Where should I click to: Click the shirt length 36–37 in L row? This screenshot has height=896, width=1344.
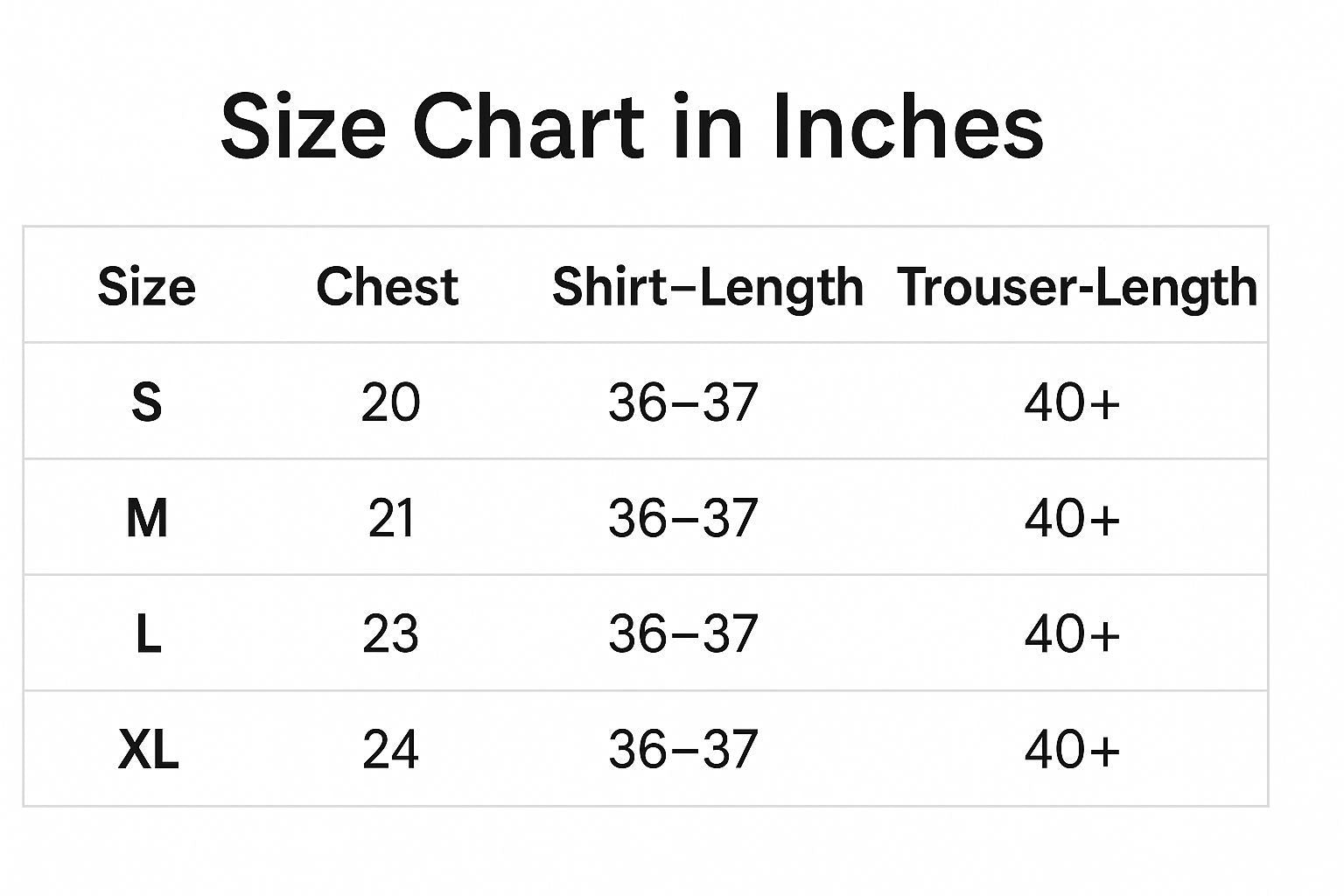682,633
